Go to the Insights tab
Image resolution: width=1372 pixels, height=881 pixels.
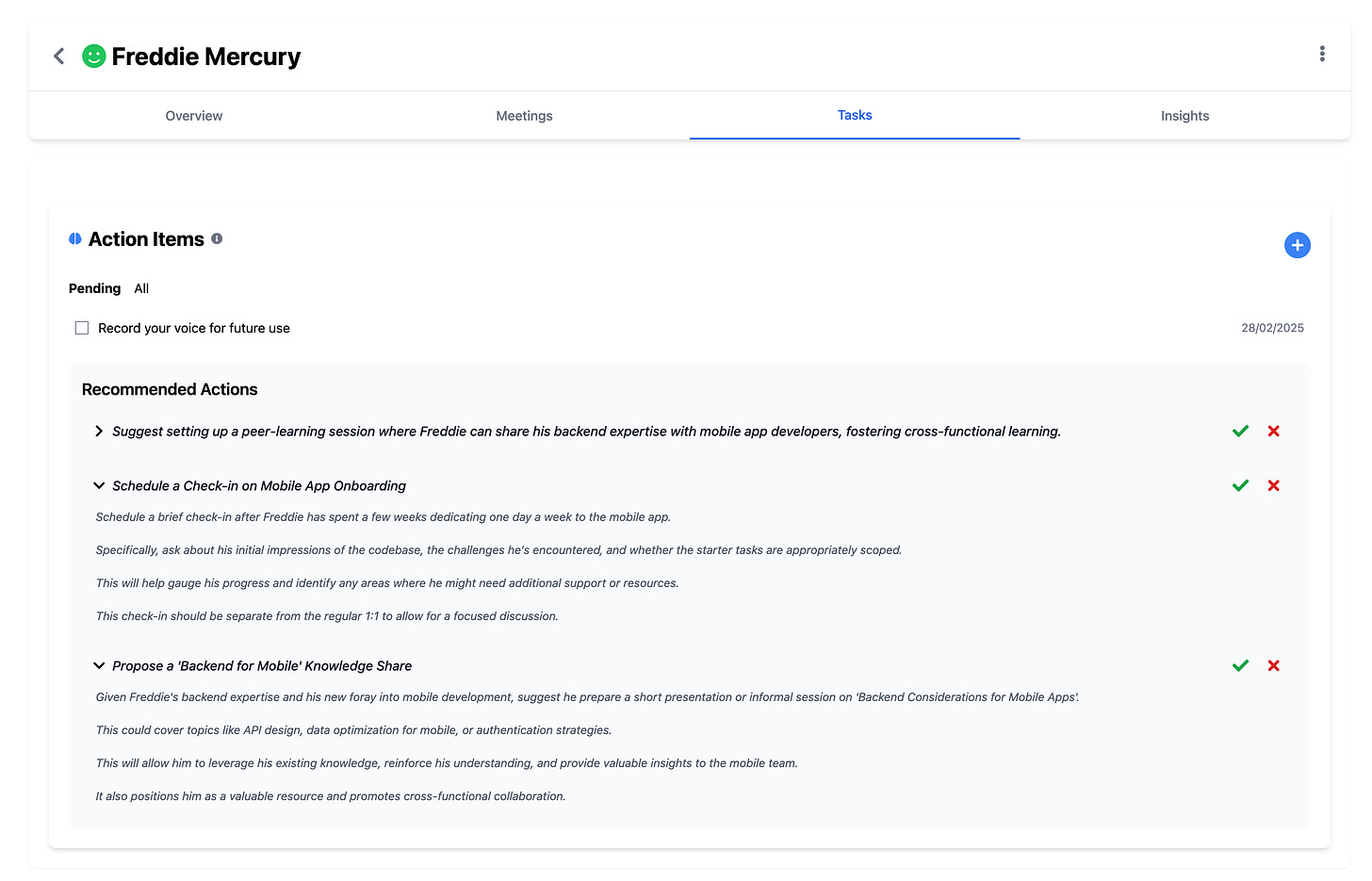1184,116
